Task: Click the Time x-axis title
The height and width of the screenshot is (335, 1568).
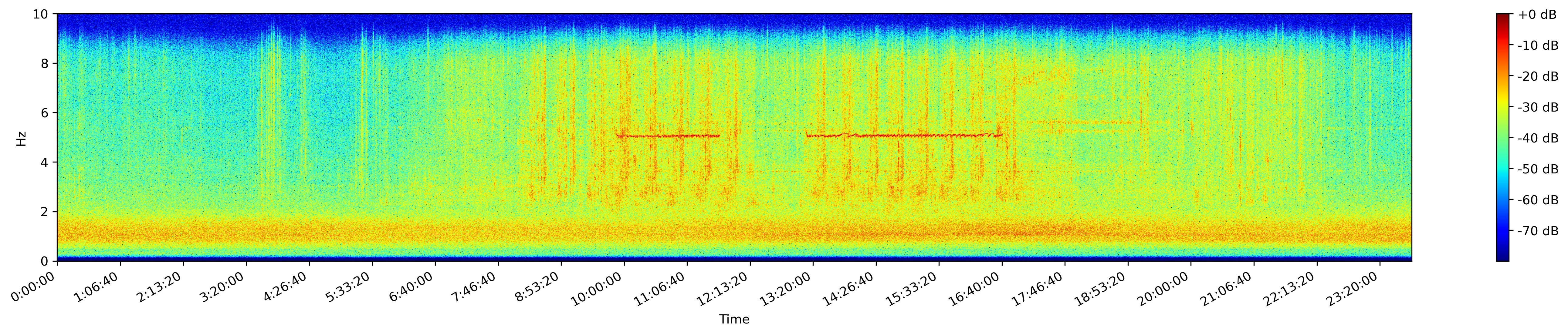Action: click(734, 320)
